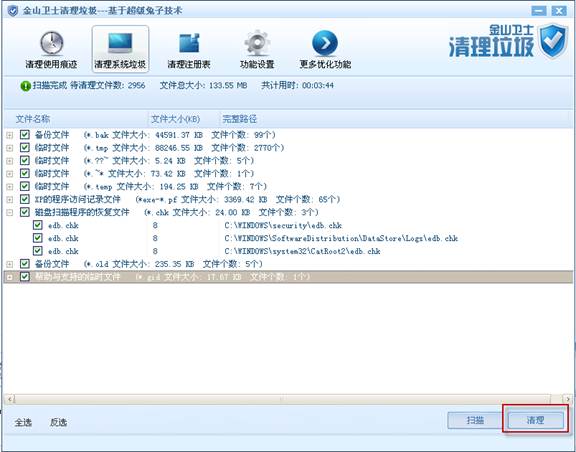Viewport: 576px width, 452px height.
Task: Select path ending DataStore\Logs\edb.chk
Action: tap(341, 238)
